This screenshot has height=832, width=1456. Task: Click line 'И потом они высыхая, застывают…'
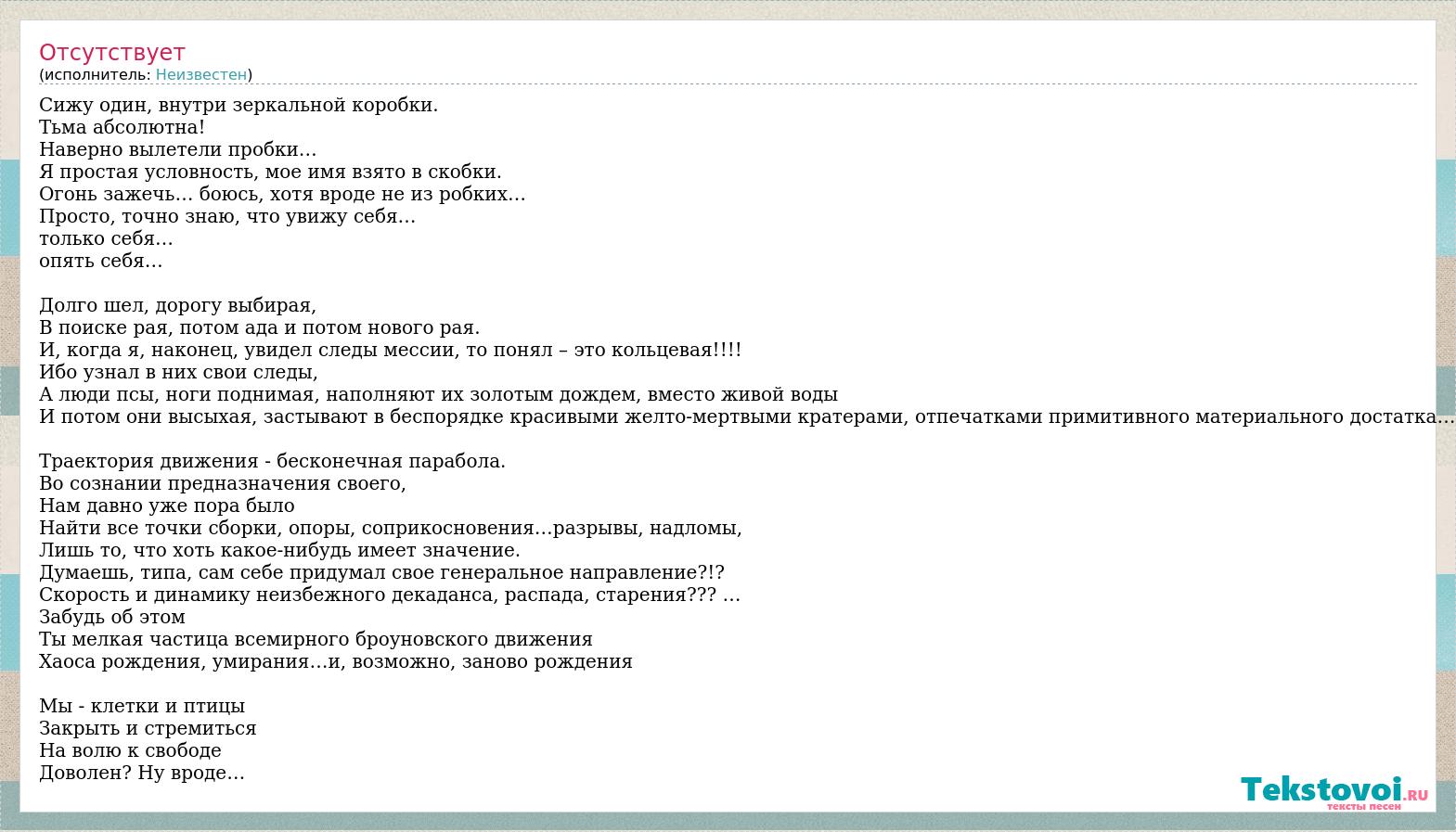747,416
